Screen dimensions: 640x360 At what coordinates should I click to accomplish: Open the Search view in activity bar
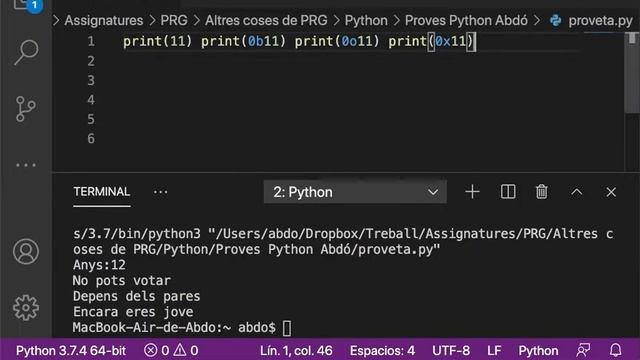[26, 52]
